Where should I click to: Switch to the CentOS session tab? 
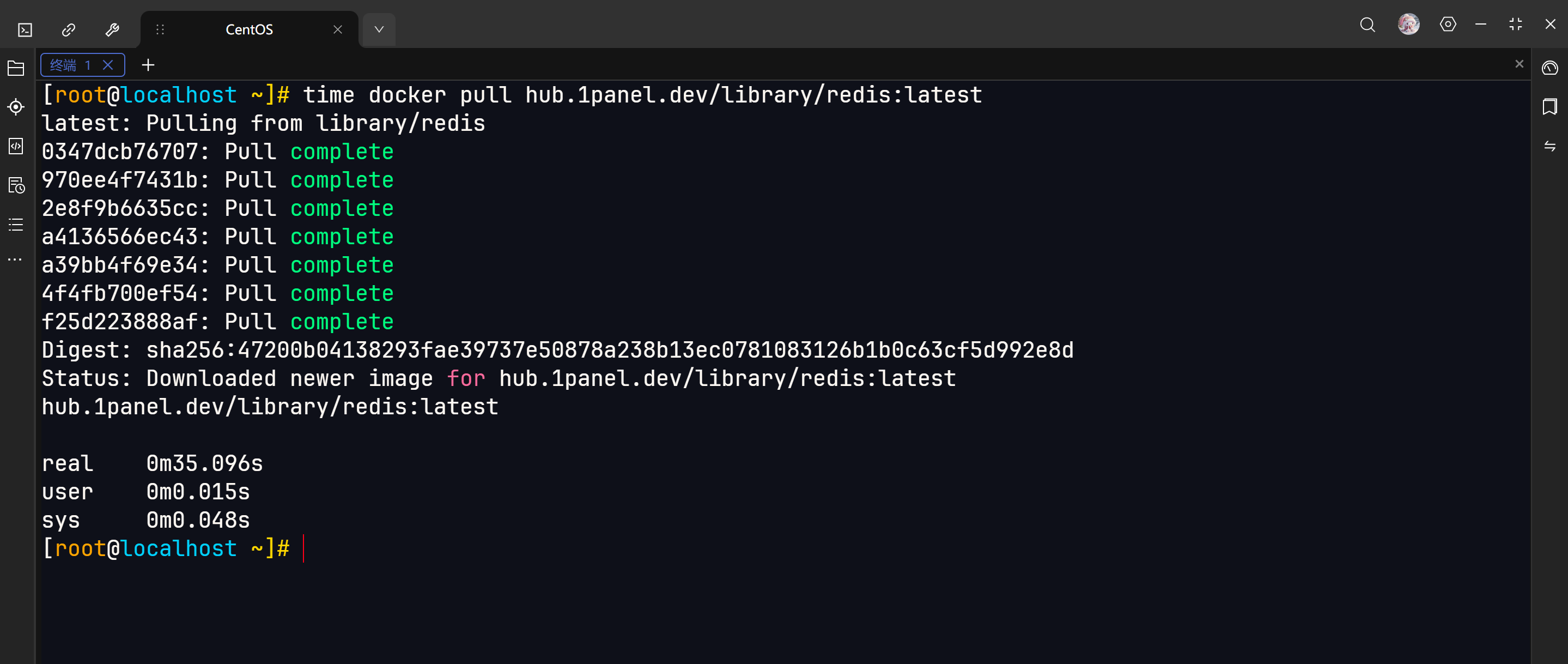248,29
